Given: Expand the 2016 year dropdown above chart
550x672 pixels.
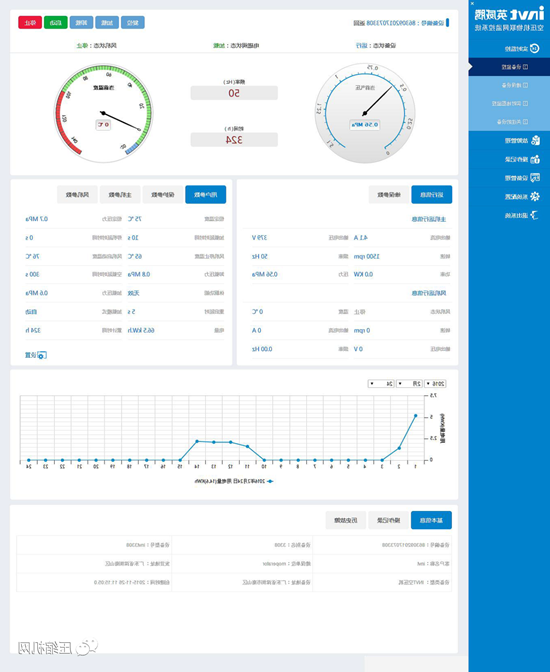Looking at the screenshot, I should 435,384.
